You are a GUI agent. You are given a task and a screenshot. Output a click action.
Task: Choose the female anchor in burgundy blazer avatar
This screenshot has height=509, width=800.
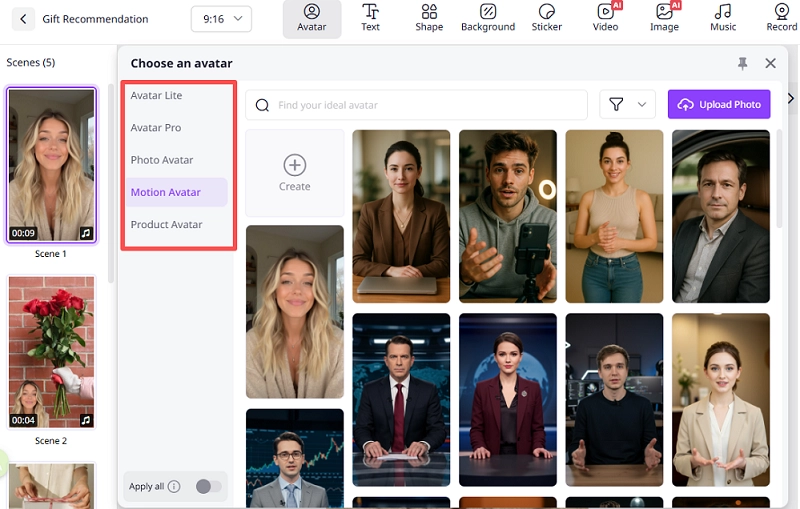pyautogui.click(x=508, y=400)
